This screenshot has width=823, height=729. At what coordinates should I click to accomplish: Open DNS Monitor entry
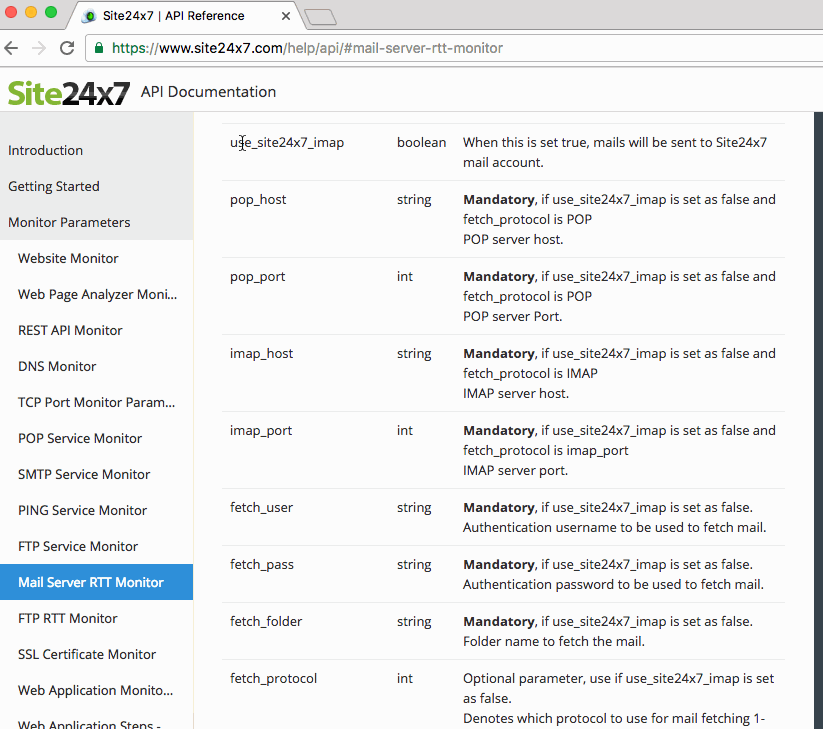click(57, 366)
